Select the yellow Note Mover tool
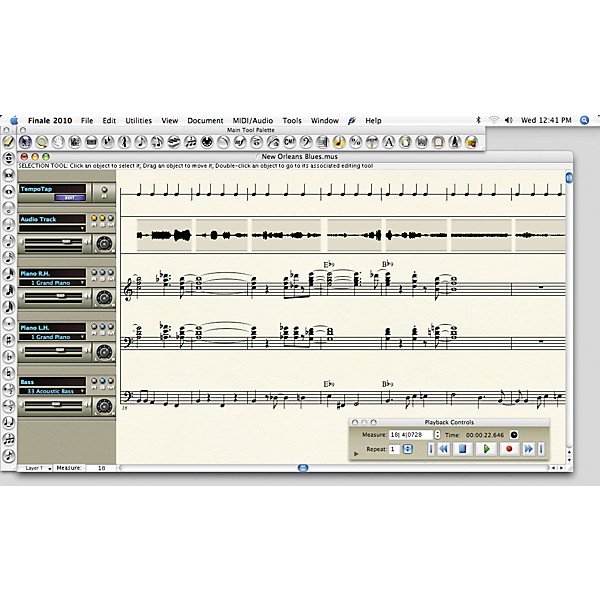The width and height of the screenshot is (600, 600). tap(339, 142)
